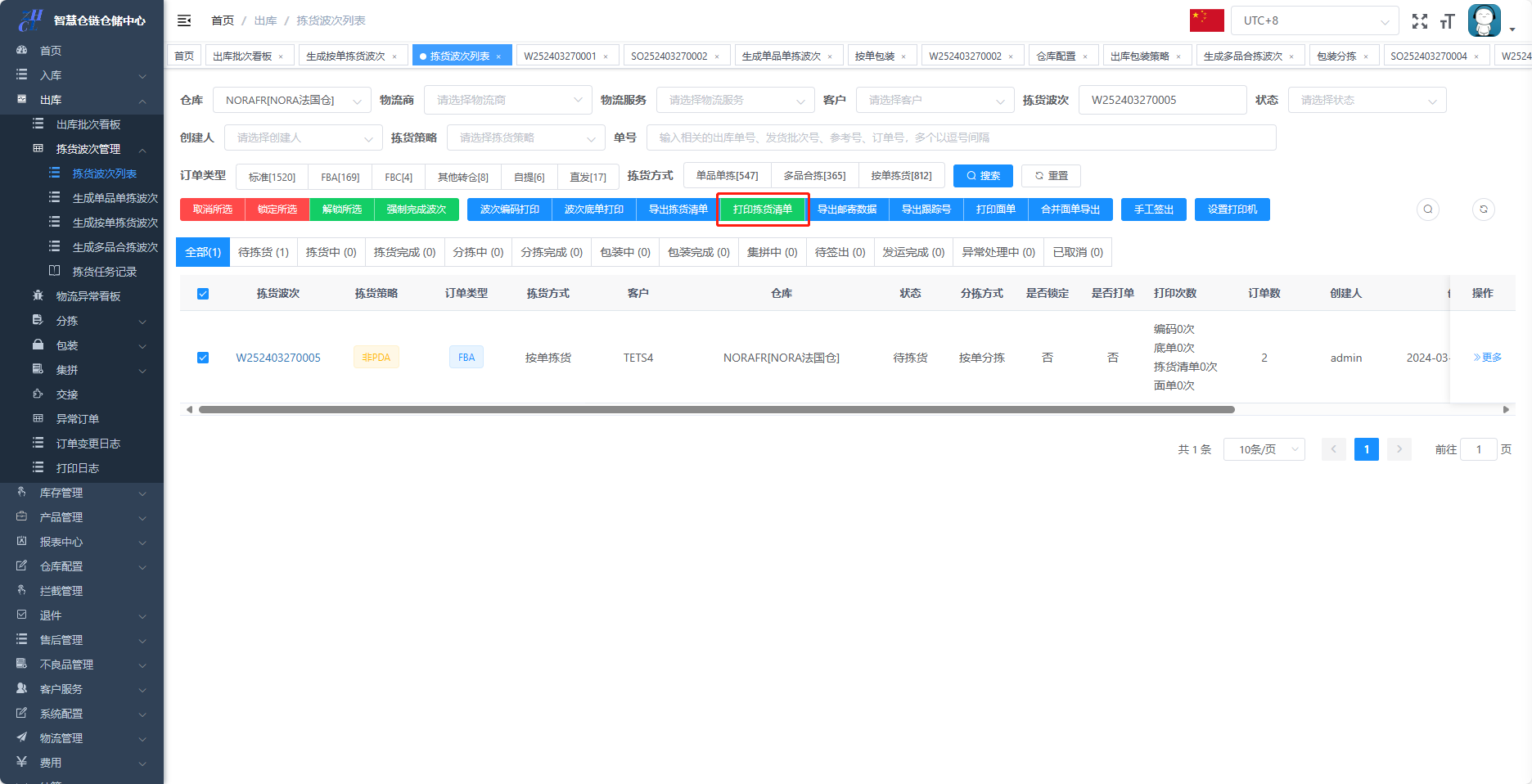This screenshot has height=784, width=1532.
Task: Open 生成单品单拣波次 in the sidebar
Action: click(115, 198)
